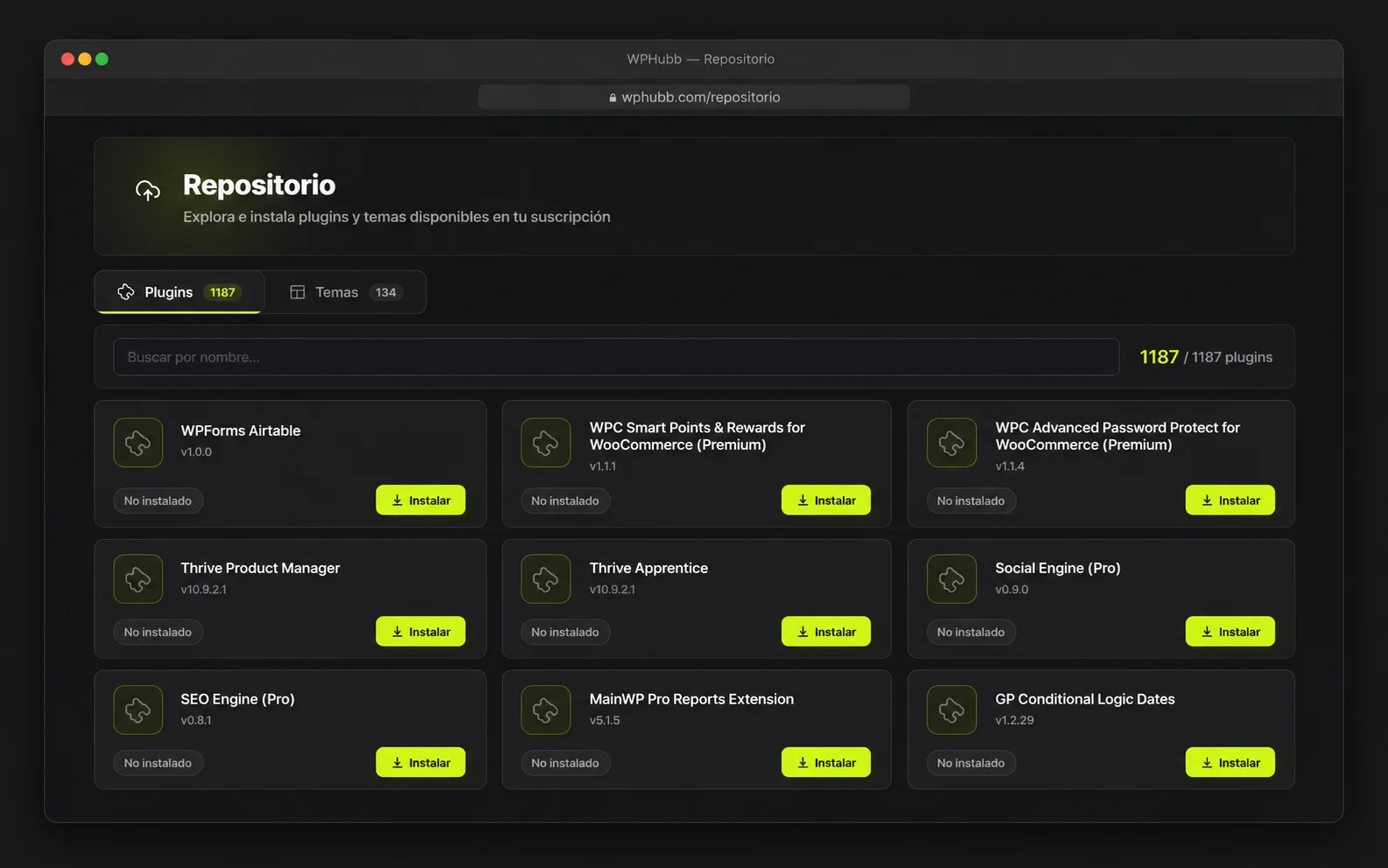
Task: Click version v1.2.29 under GP Conditional Logic
Action: 1014,720
